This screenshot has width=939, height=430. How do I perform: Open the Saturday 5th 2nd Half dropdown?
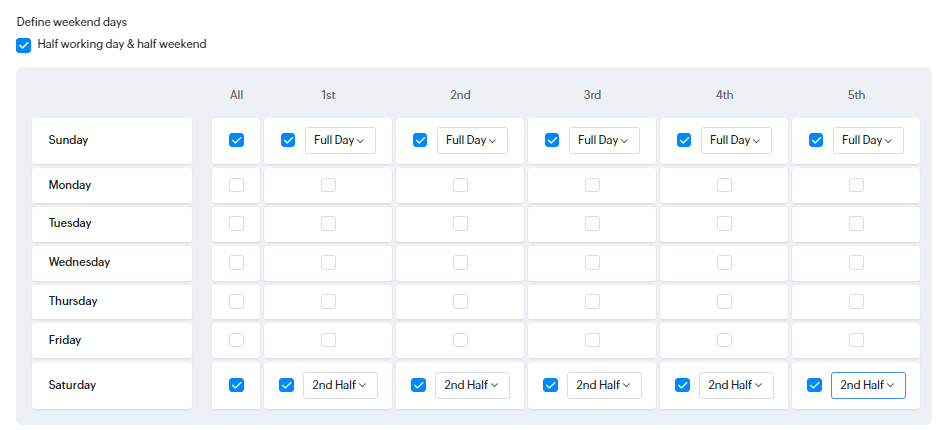[868, 385]
